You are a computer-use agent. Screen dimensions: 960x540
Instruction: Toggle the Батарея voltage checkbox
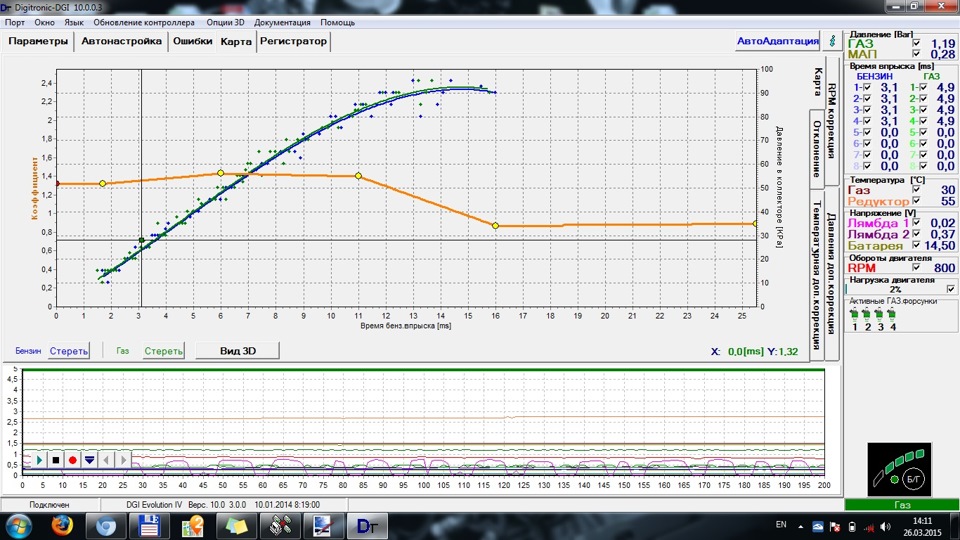coord(916,245)
